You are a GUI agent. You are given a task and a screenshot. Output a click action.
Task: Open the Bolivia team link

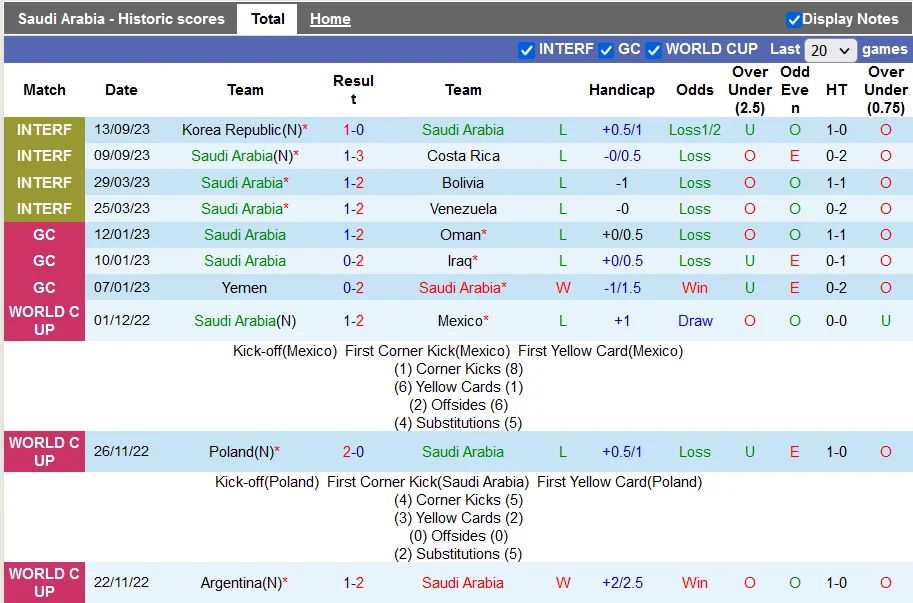[463, 182]
